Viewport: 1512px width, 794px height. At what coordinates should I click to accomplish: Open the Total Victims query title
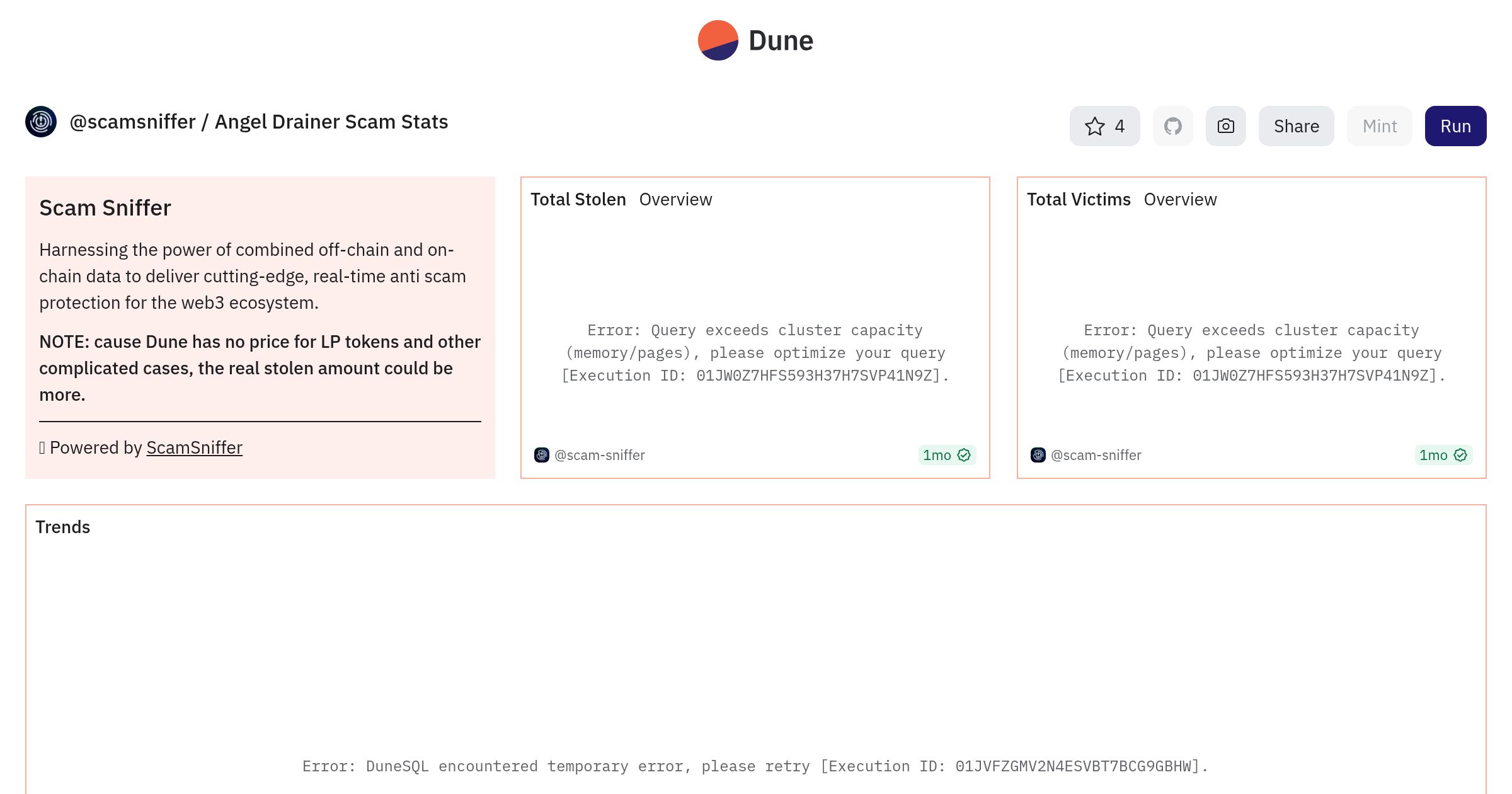[1079, 199]
